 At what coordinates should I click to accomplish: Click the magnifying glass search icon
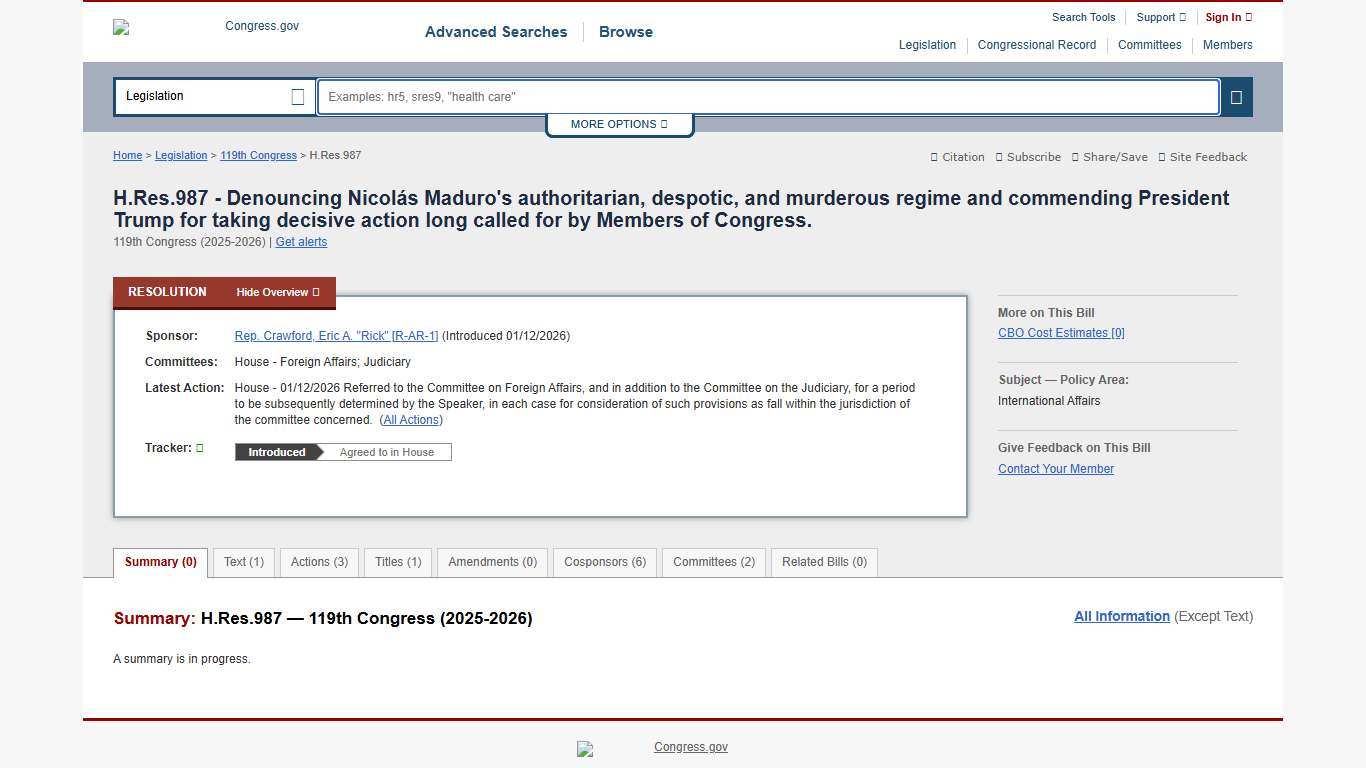(x=1236, y=96)
